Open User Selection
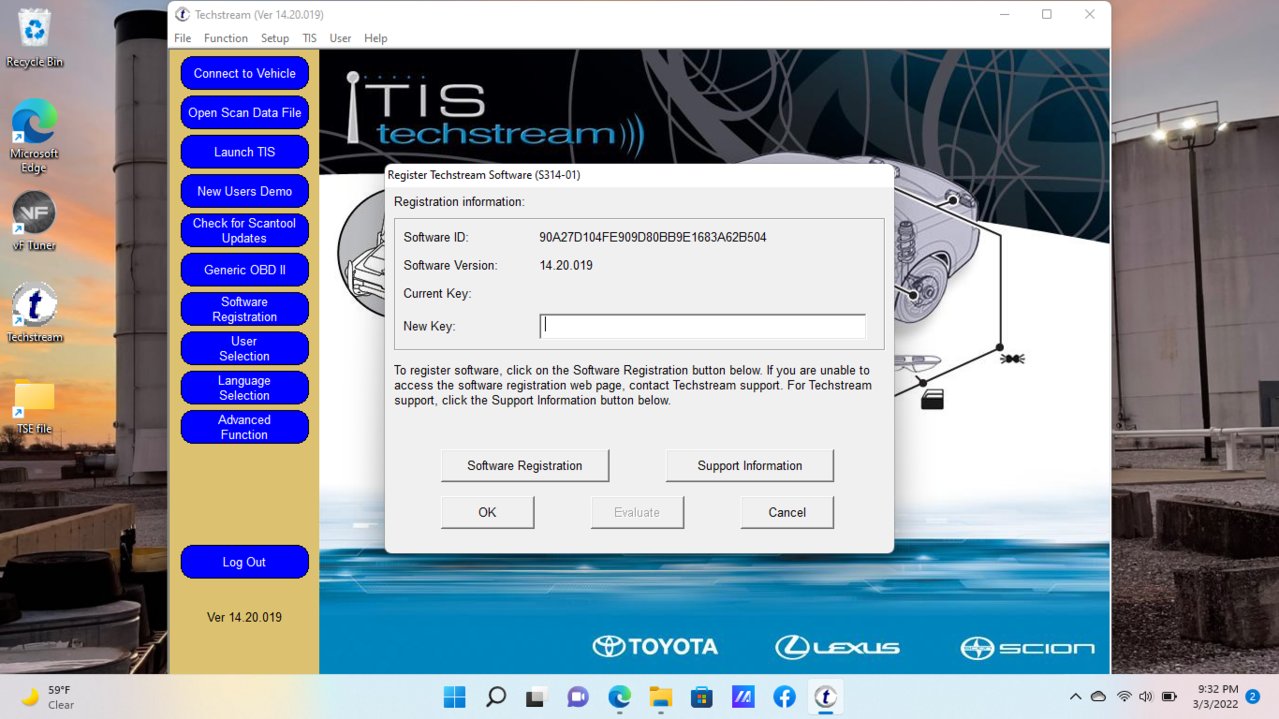 pyautogui.click(x=245, y=348)
